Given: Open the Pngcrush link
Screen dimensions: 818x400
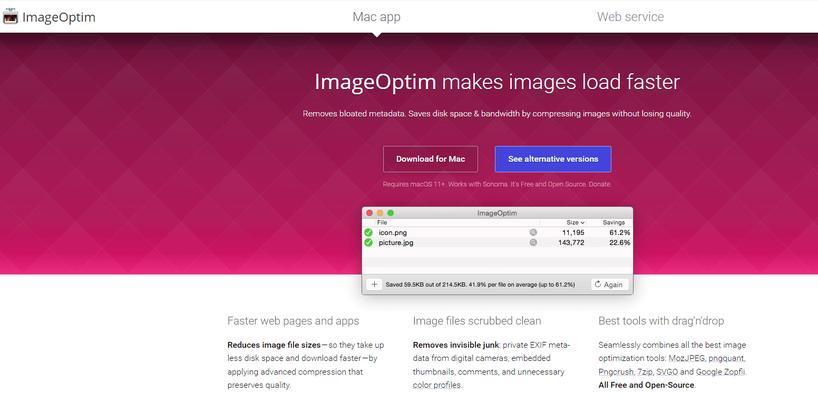Looking at the screenshot, I should (x=616, y=372).
